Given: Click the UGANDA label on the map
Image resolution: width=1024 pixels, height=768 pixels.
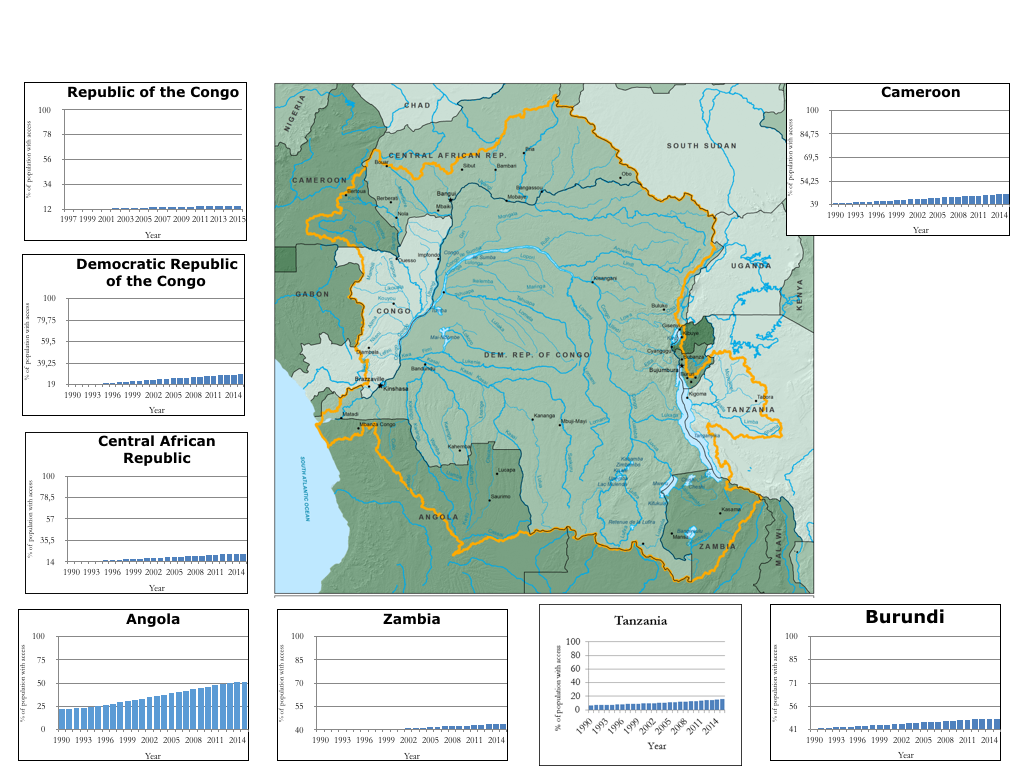Looking at the screenshot, I should tap(750, 266).
